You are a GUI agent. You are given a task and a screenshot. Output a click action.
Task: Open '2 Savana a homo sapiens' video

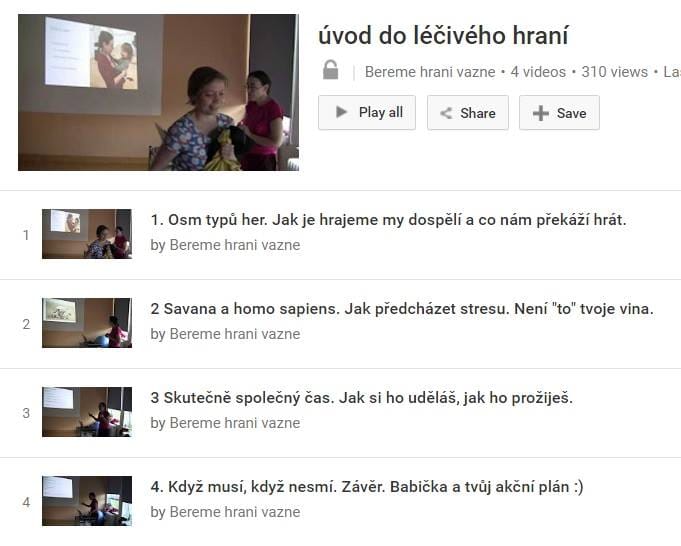point(402,309)
